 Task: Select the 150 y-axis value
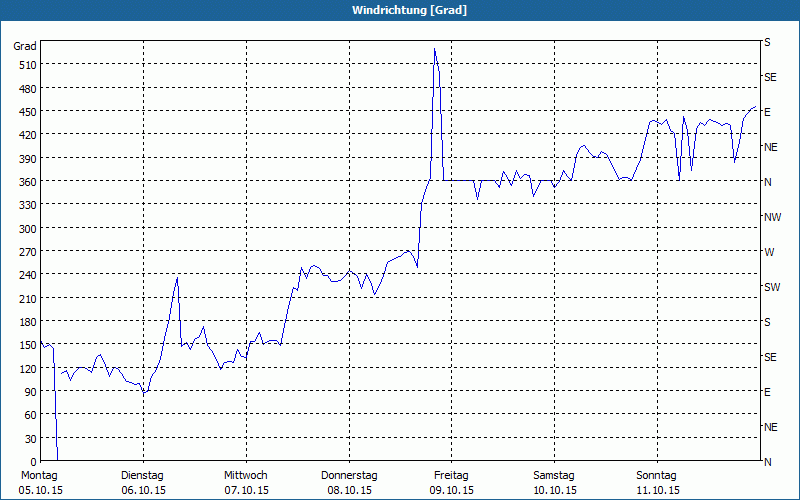point(28,345)
